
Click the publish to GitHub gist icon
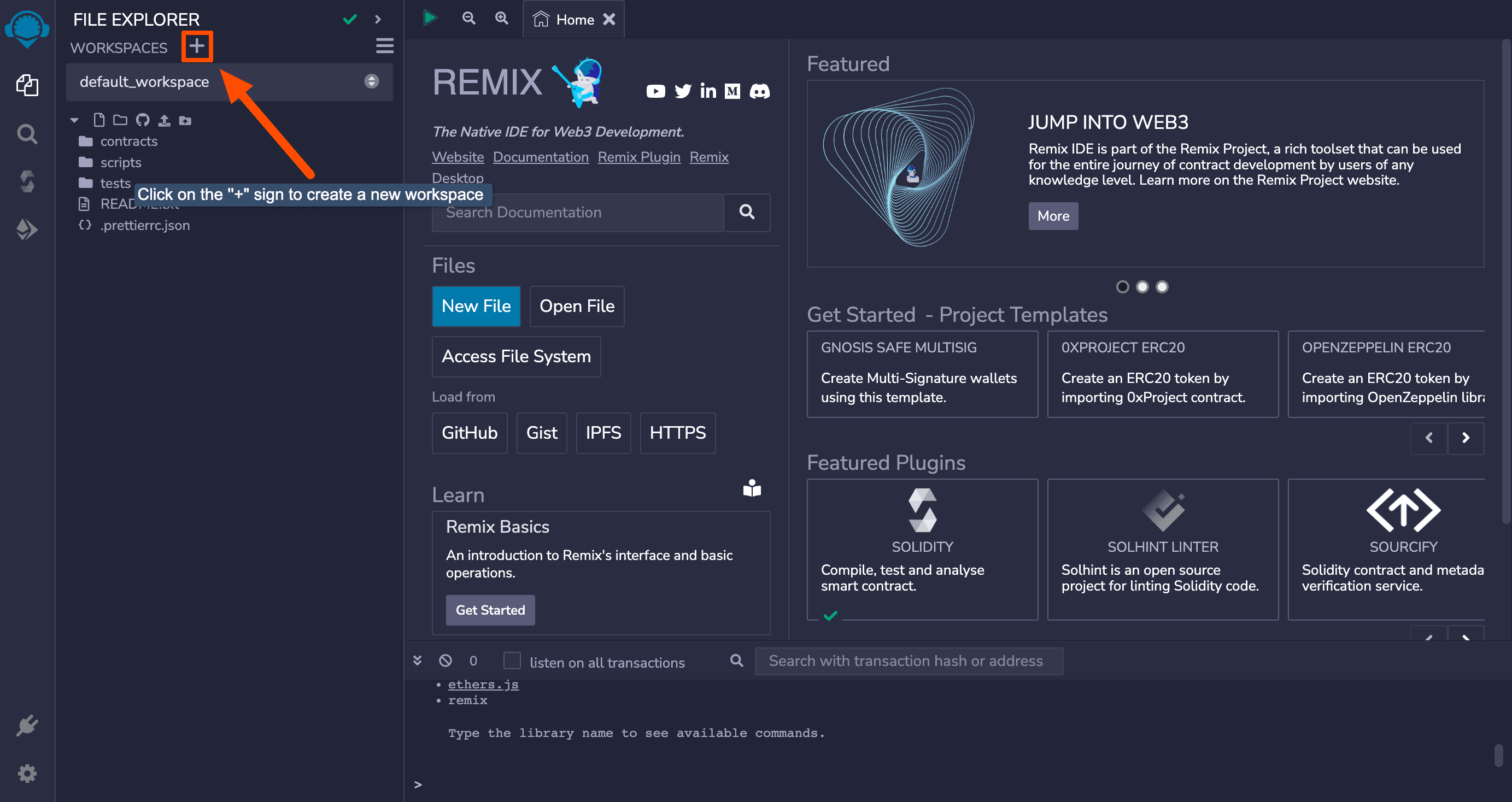143,120
